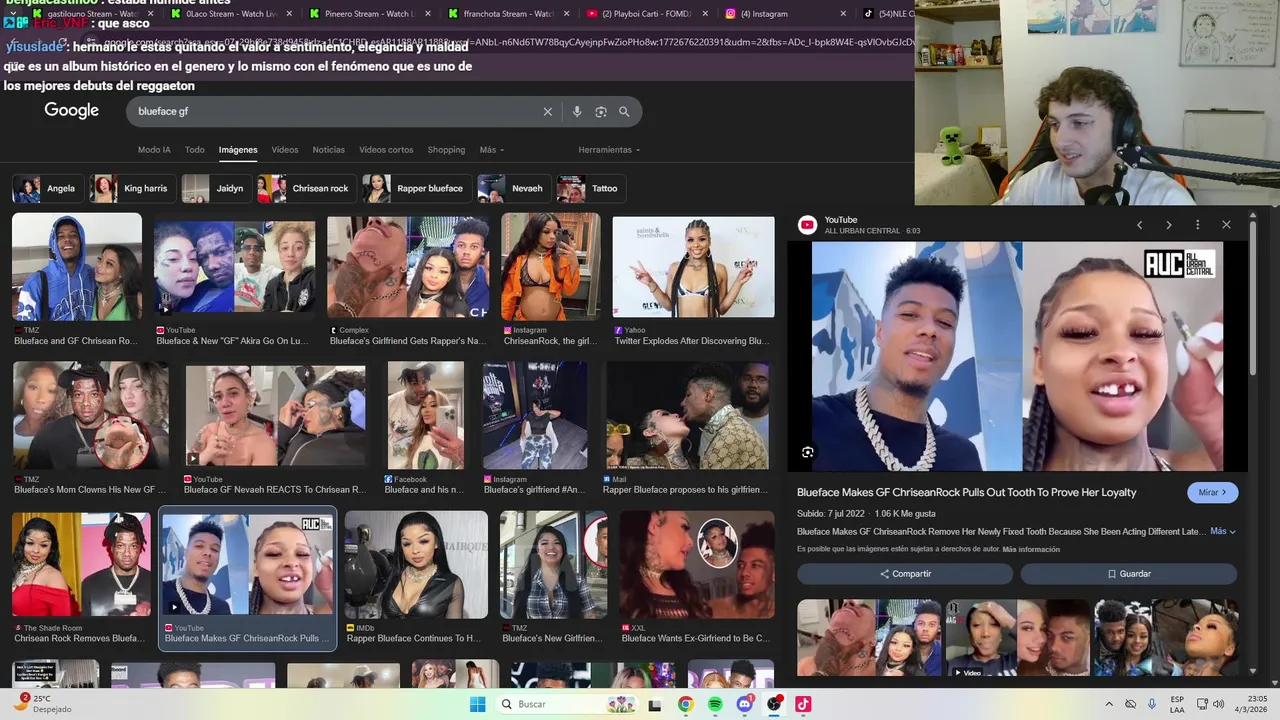1280x720 pixels.
Task: Show next image in preview panel
Action: click(1168, 225)
